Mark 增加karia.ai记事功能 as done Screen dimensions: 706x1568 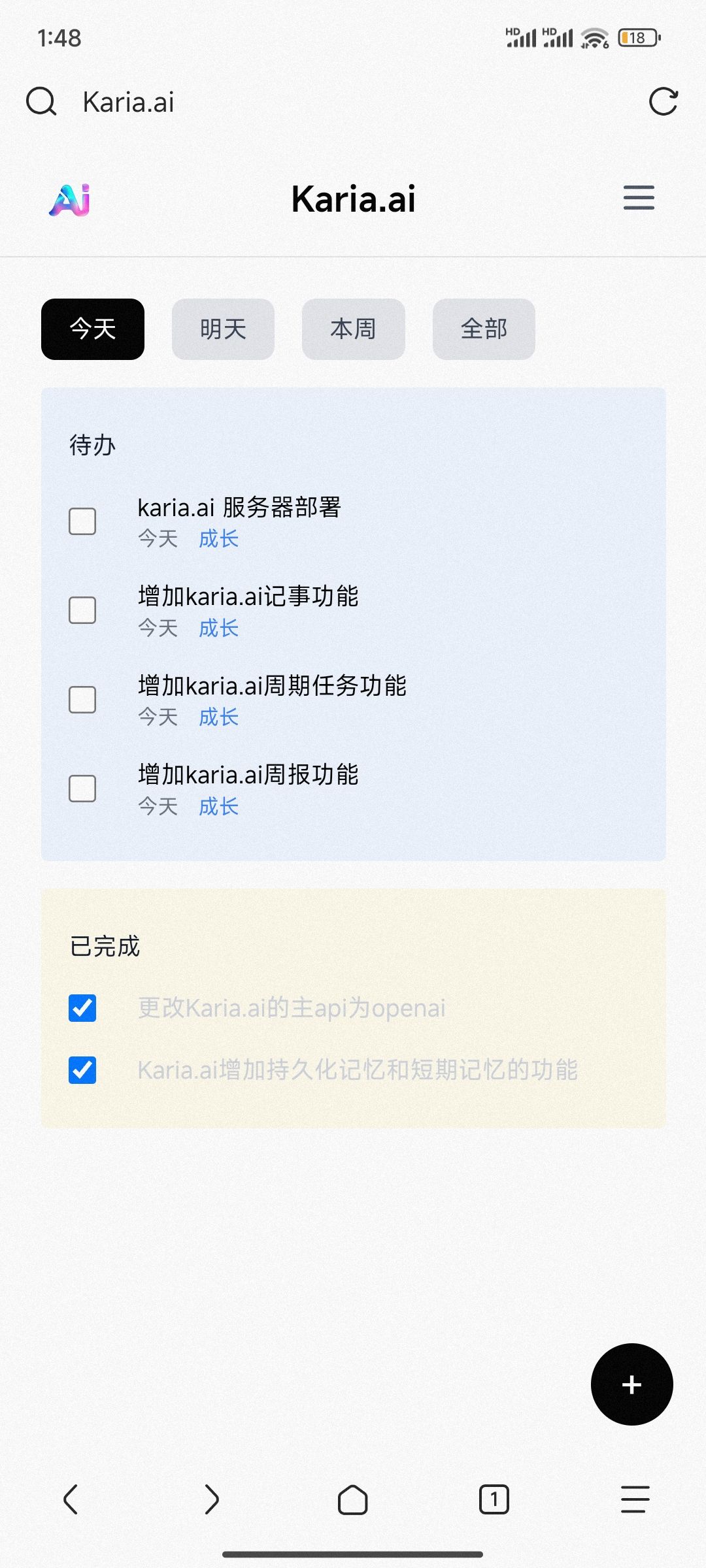(82, 610)
